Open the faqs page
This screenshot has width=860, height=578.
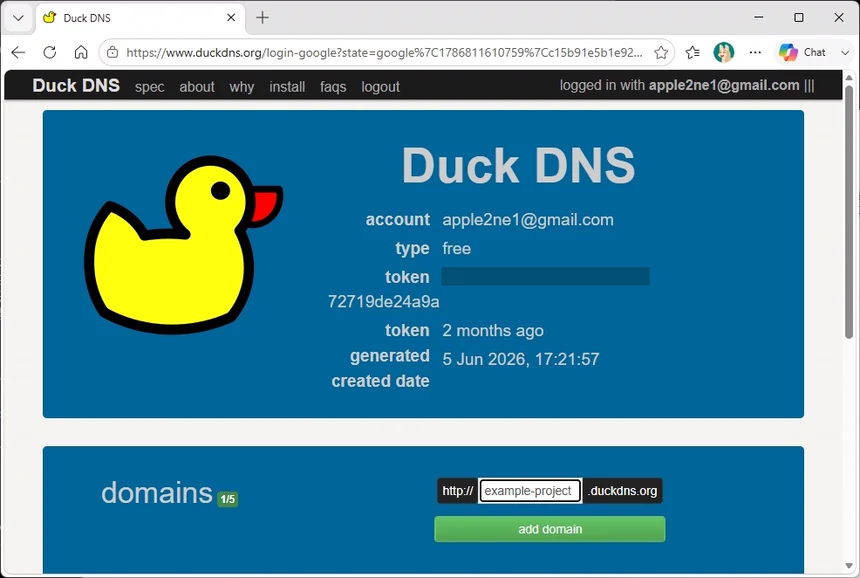(333, 87)
